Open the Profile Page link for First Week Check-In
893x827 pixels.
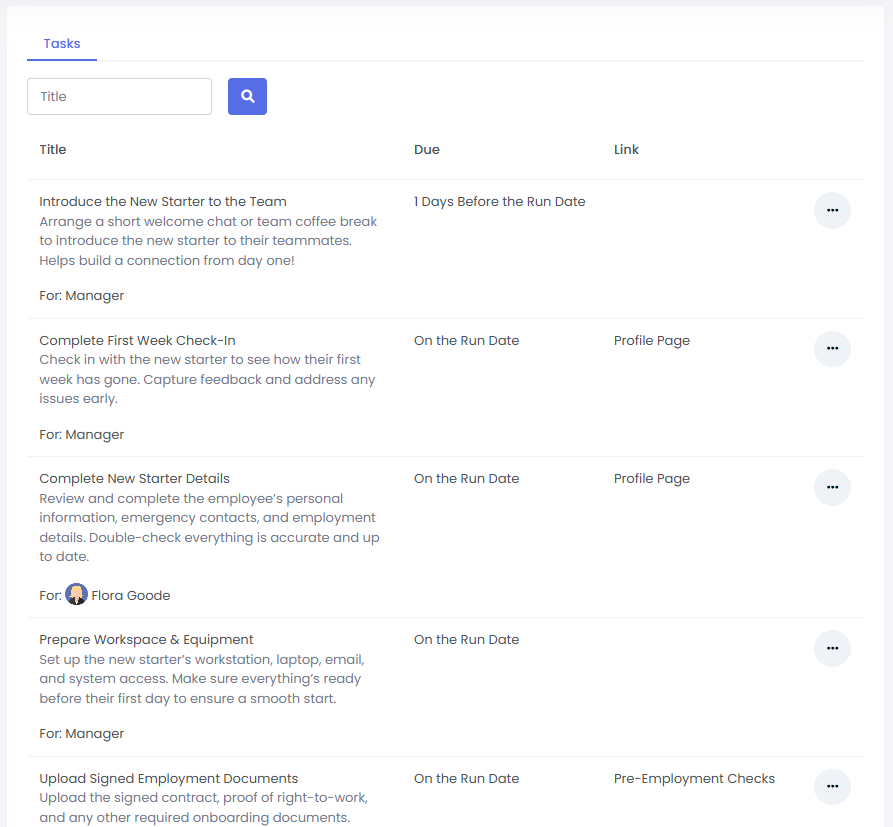651,340
